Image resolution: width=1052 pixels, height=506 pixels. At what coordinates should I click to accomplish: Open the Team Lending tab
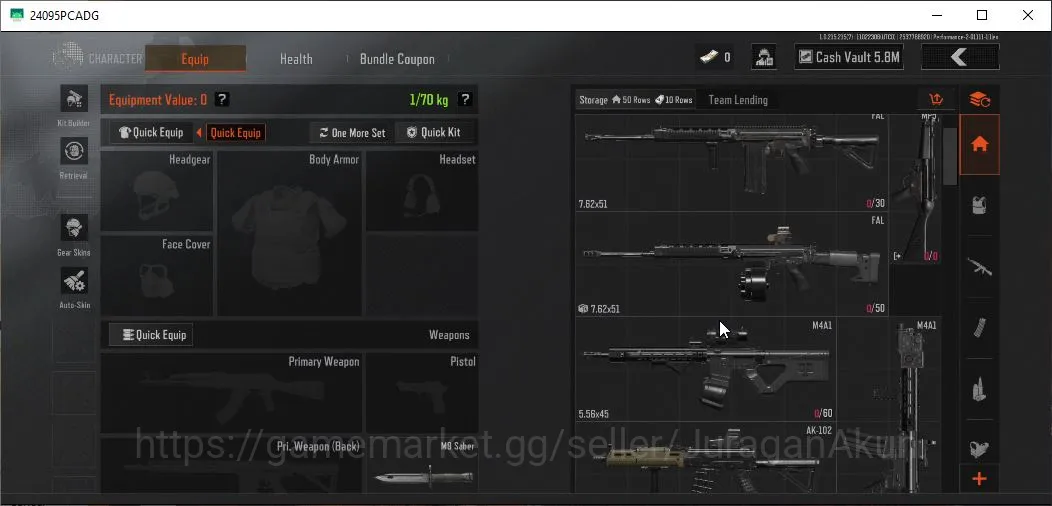738,100
